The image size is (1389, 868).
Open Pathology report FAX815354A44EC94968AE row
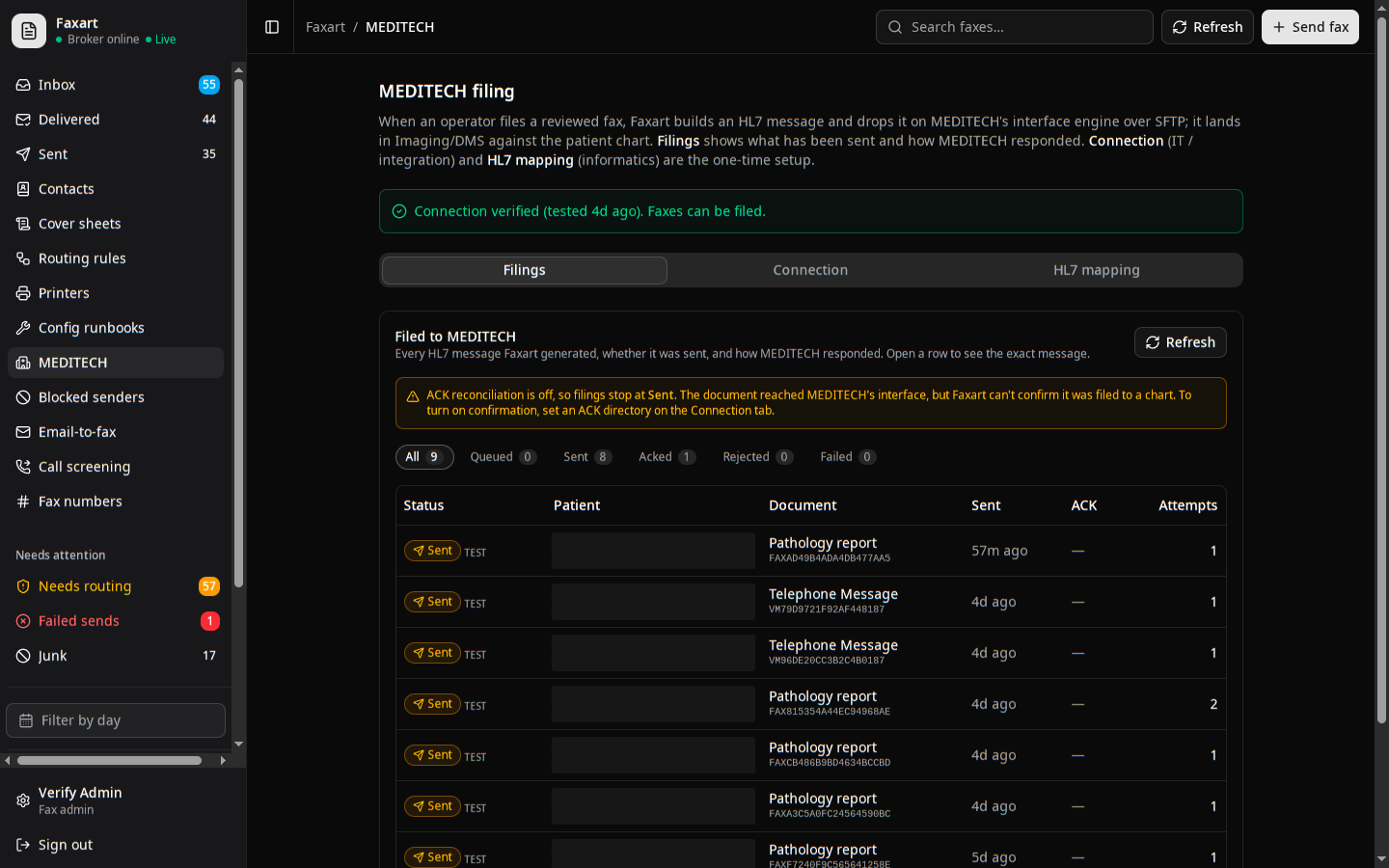click(x=810, y=704)
